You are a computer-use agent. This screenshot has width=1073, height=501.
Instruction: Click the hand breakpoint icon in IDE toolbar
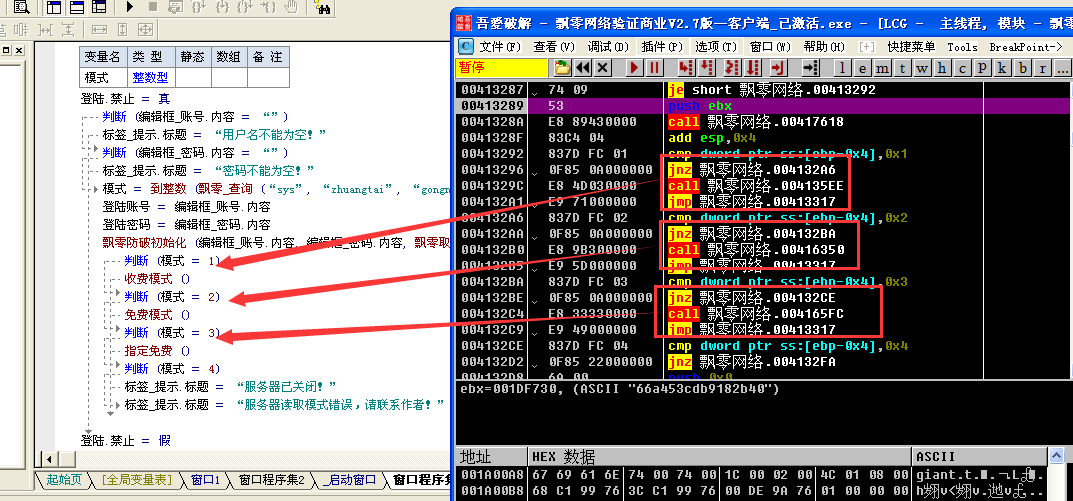[292, 8]
